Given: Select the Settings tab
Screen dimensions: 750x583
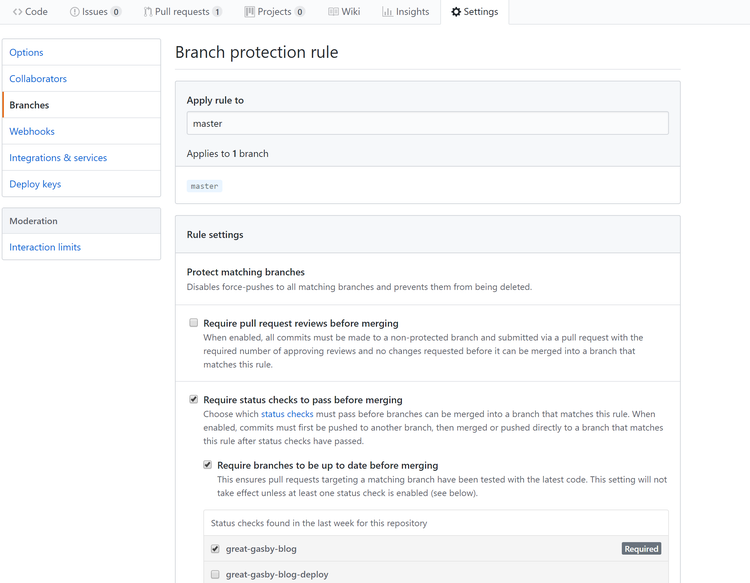Looking at the screenshot, I should pos(474,12).
